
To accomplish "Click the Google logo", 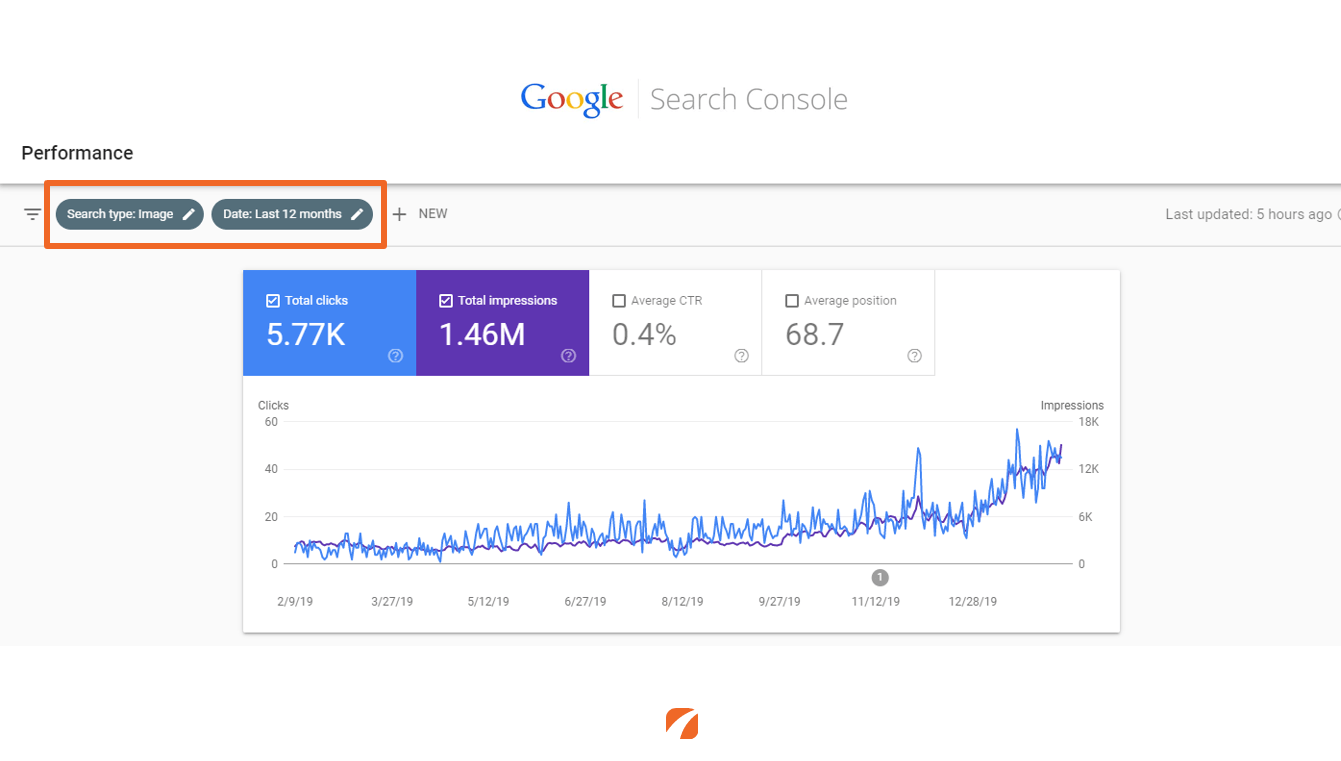I will point(572,99).
